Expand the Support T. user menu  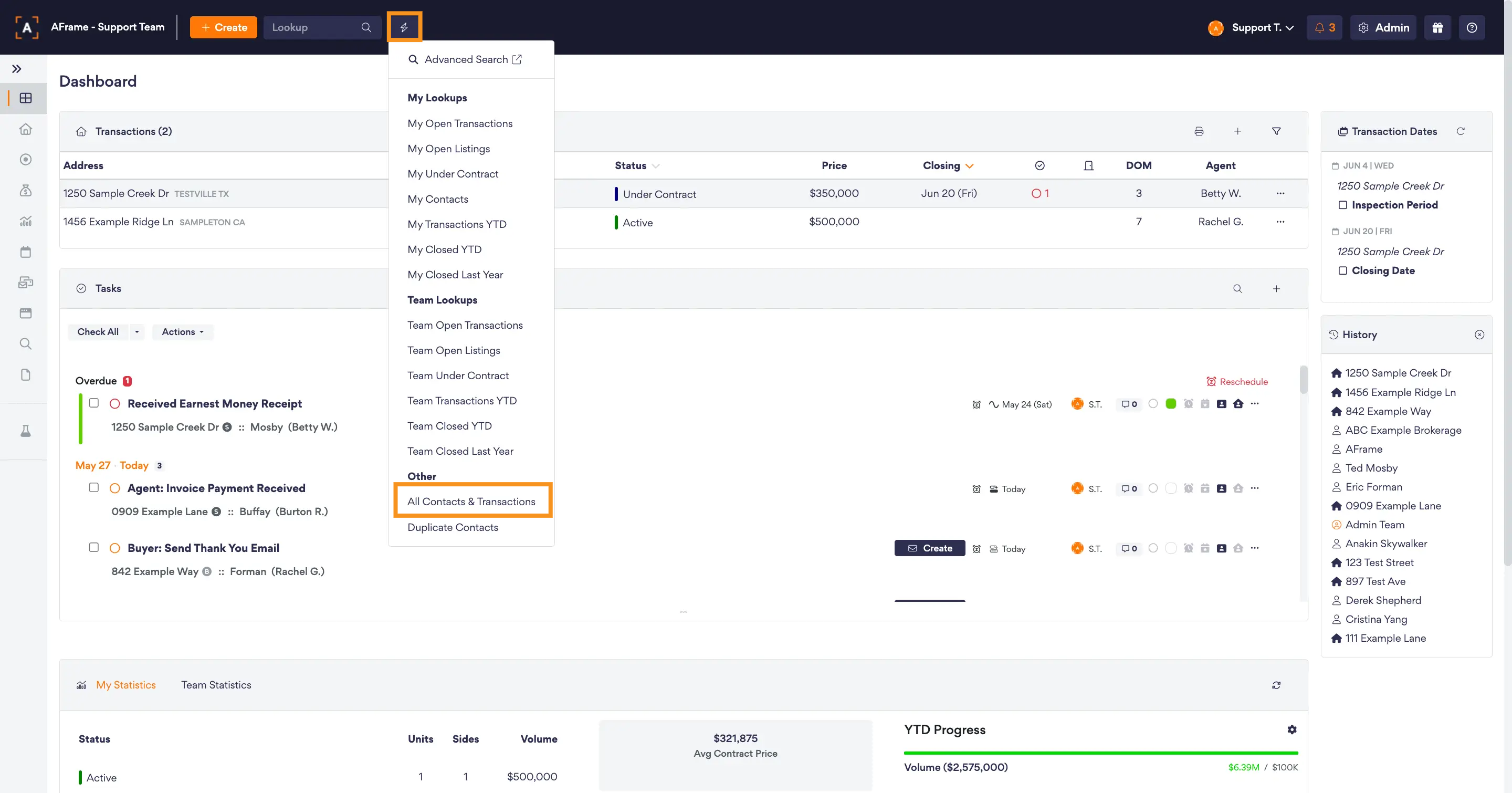pyautogui.click(x=1262, y=28)
